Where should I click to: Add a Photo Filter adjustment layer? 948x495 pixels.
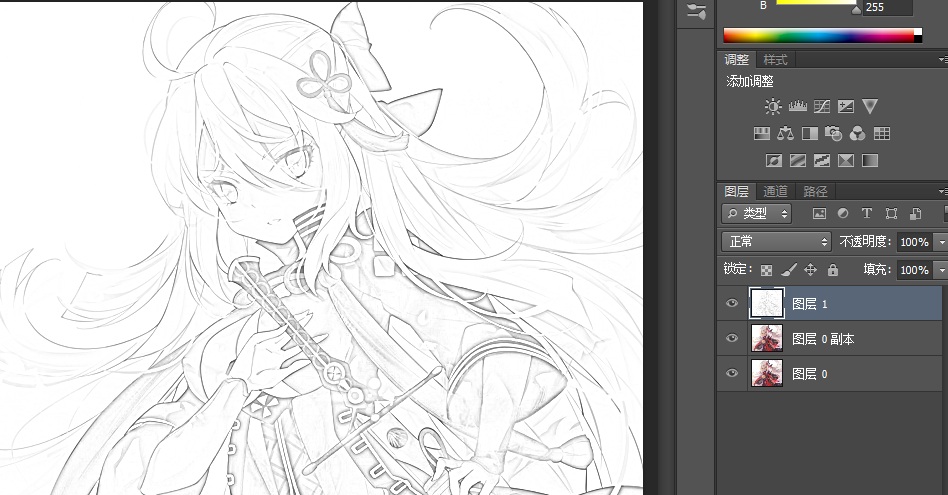pyautogui.click(x=833, y=134)
